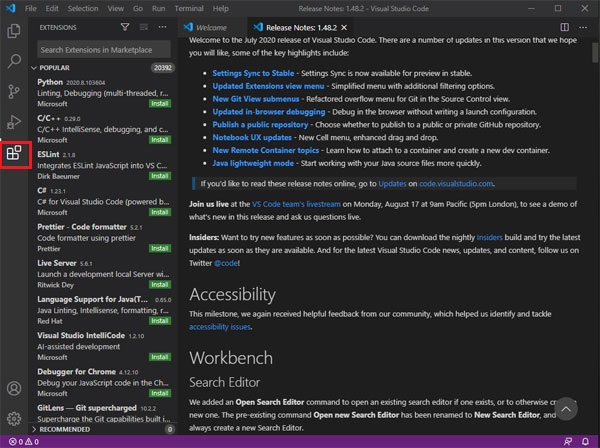The height and width of the screenshot is (448, 600).
Task: Open Updated in-browser debugging link
Action: tap(269, 112)
